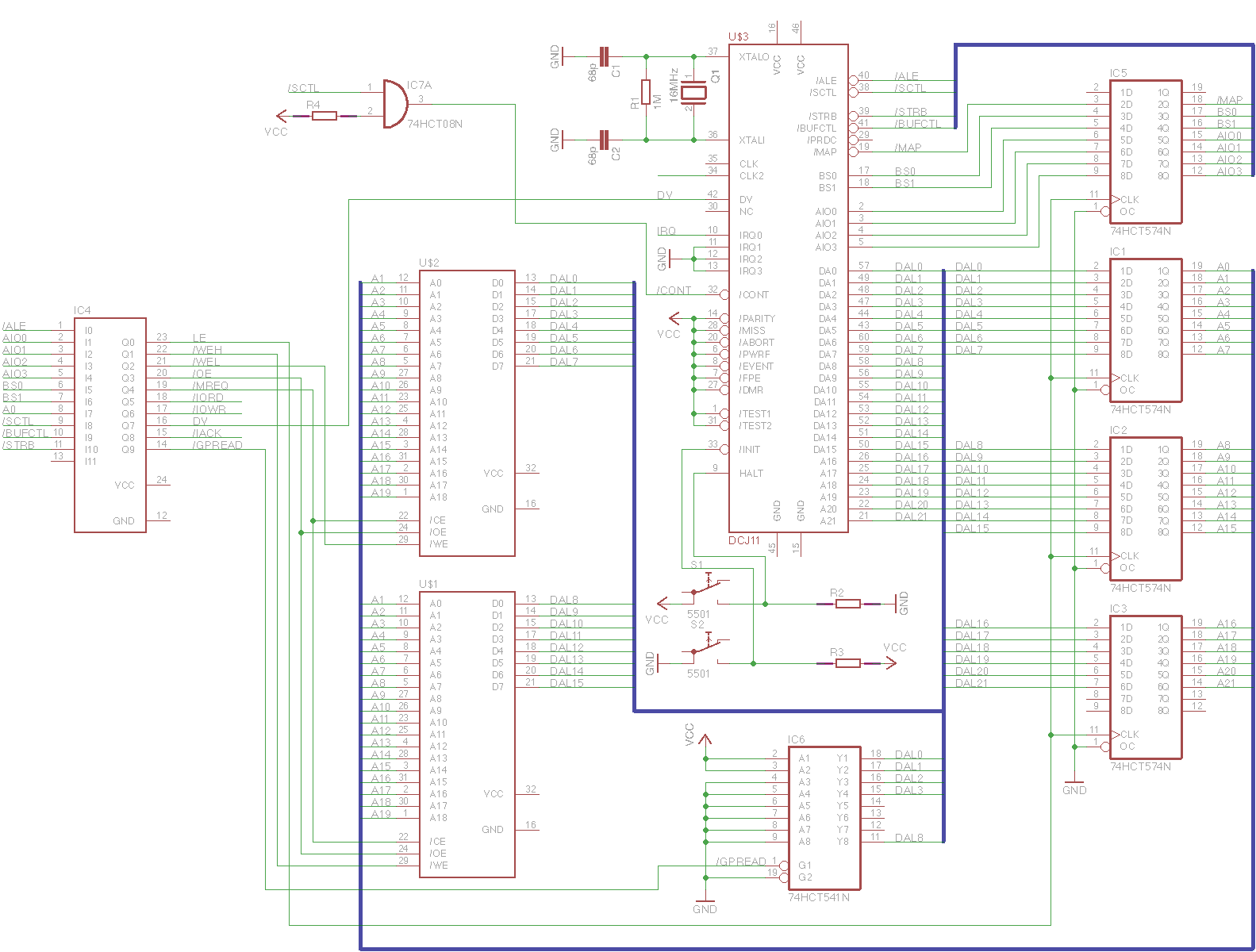
Task: Click the /IOWR net label
Action: click(209, 409)
